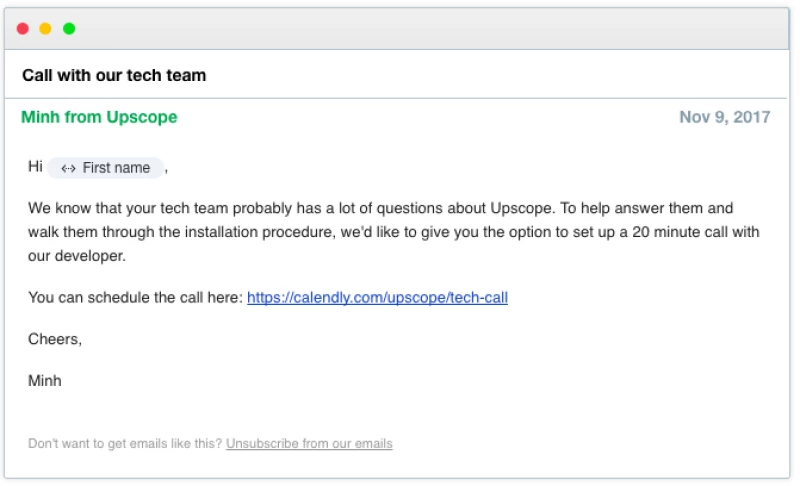The height and width of the screenshot is (486, 800).
Task: Click the paragraph line starting We know that
Action: pyautogui.click(x=380, y=208)
